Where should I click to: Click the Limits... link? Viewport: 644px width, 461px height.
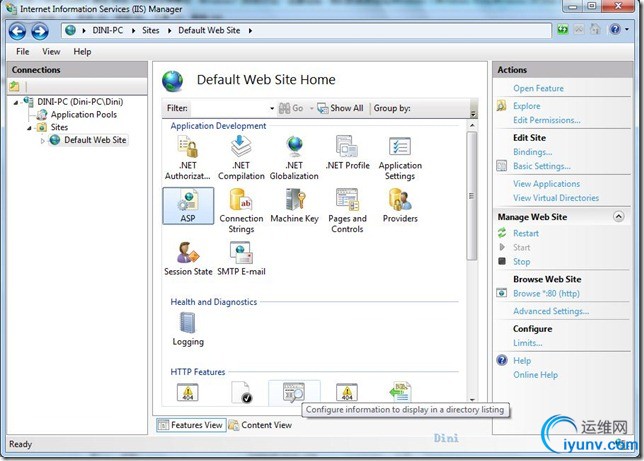(527, 343)
